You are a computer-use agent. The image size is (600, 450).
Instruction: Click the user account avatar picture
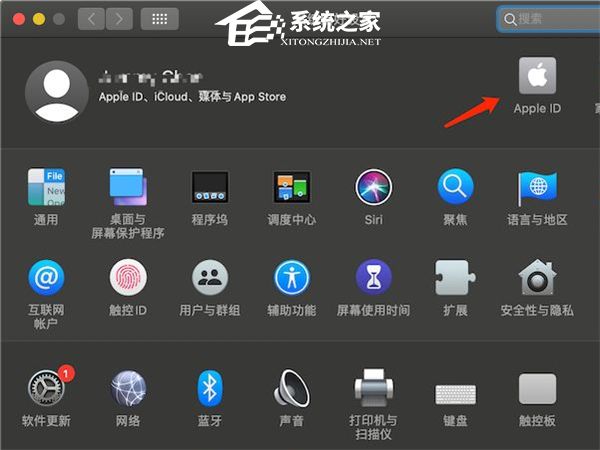click(57, 92)
